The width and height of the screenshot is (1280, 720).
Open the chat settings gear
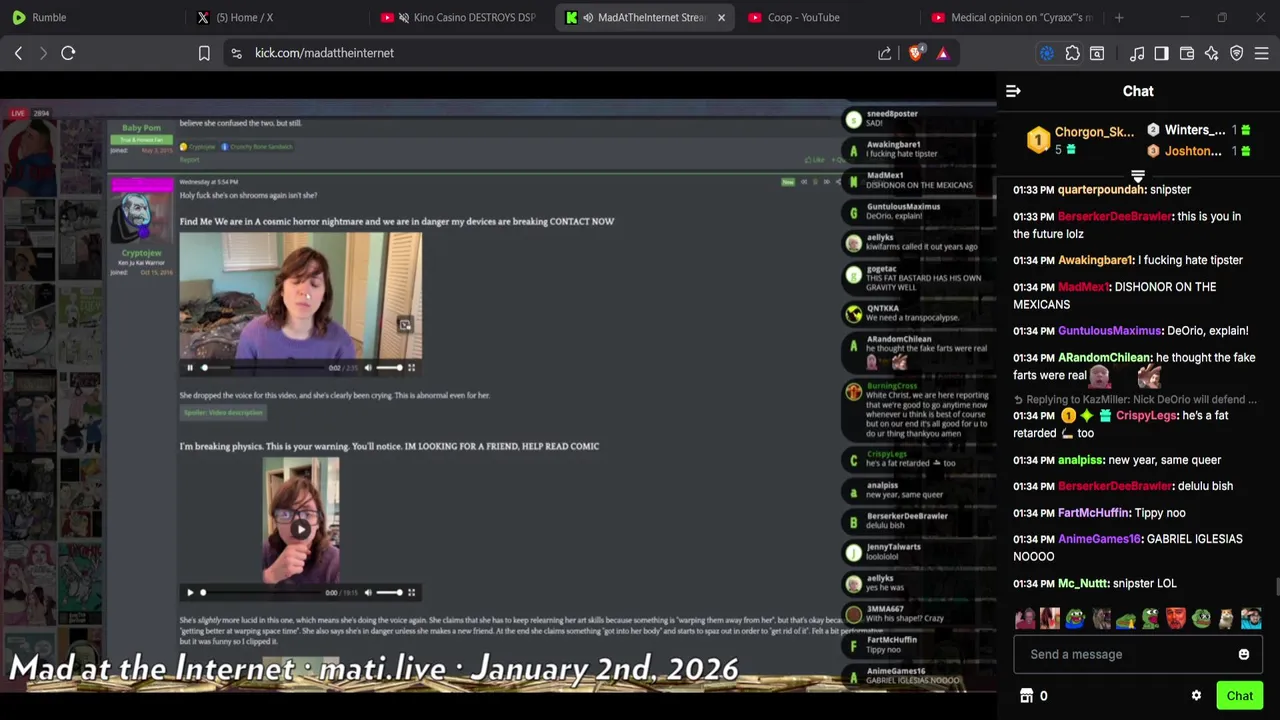pyautogui.click(x=1196, y=696)
